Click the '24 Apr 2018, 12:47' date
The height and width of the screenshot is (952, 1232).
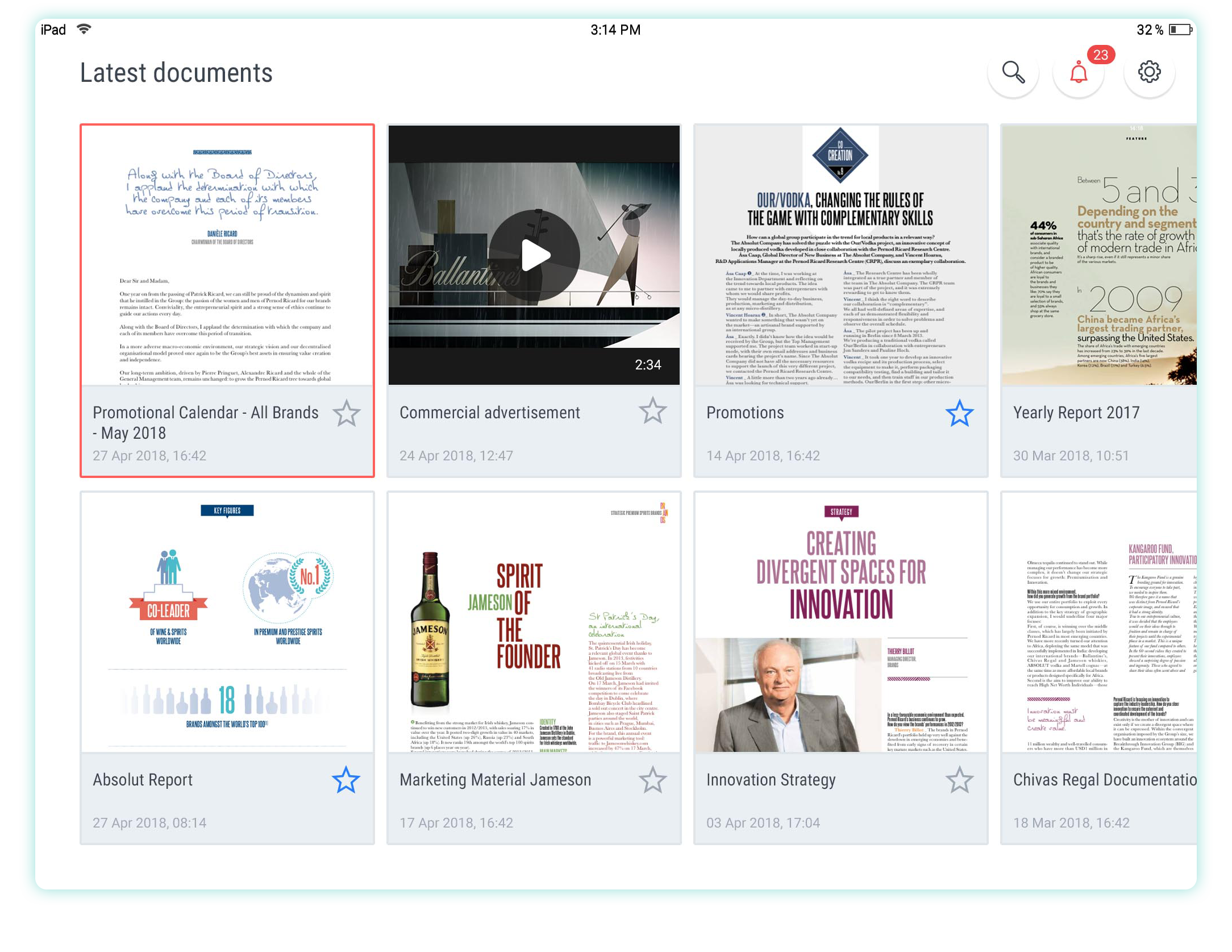coord(456,456)
